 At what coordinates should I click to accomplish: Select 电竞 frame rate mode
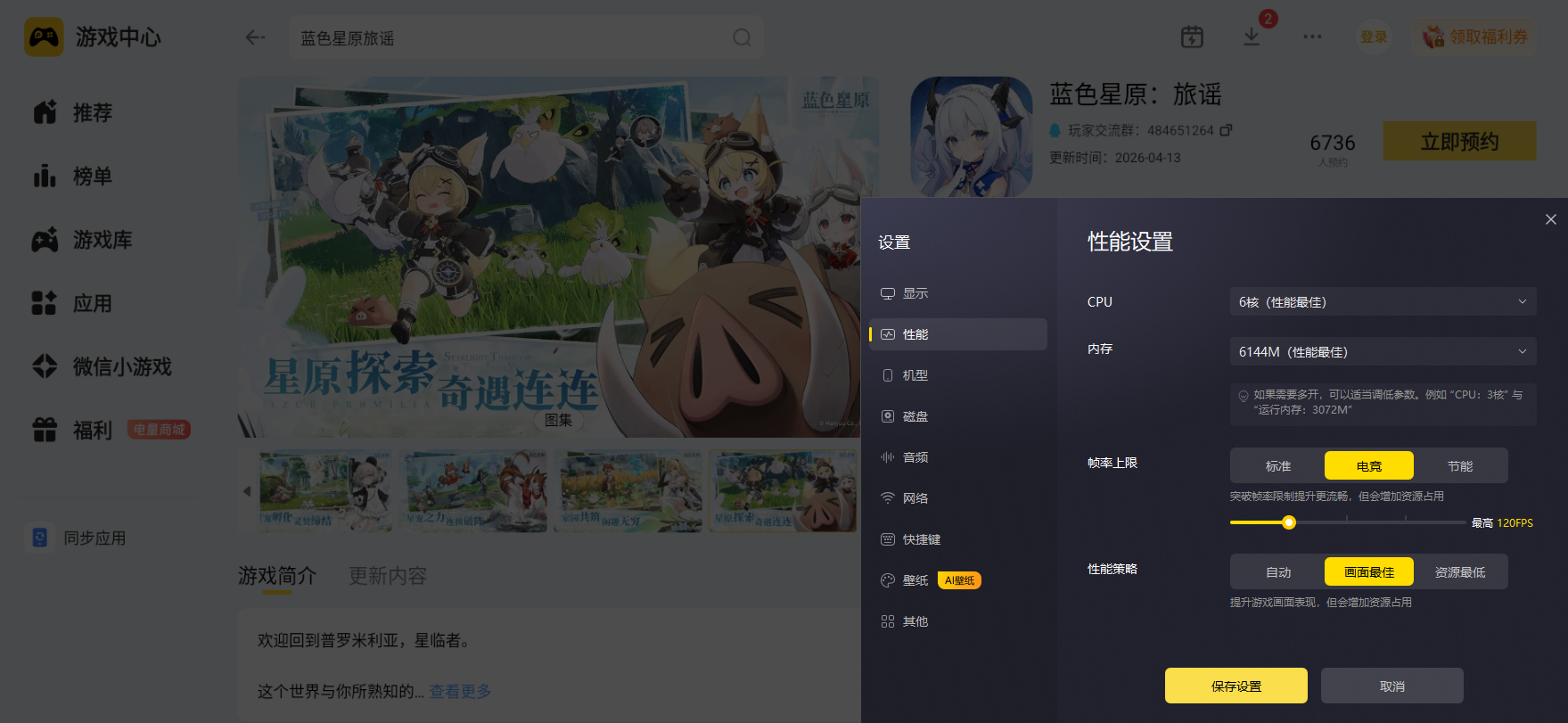(1369, 466)
